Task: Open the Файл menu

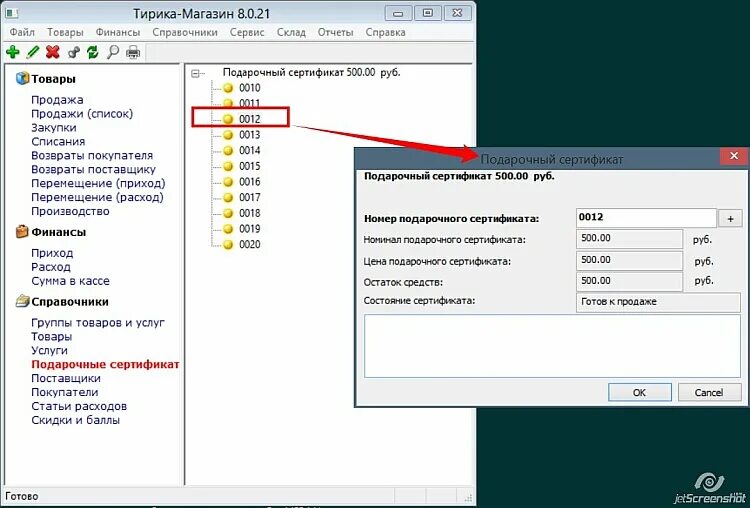Action: tap(22, 32)
